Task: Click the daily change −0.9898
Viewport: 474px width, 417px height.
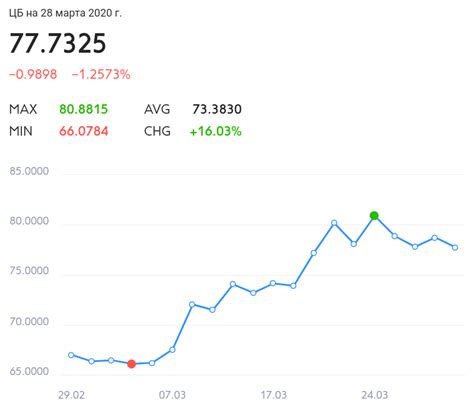Action: pyautogui.click(x=33, y=74)
